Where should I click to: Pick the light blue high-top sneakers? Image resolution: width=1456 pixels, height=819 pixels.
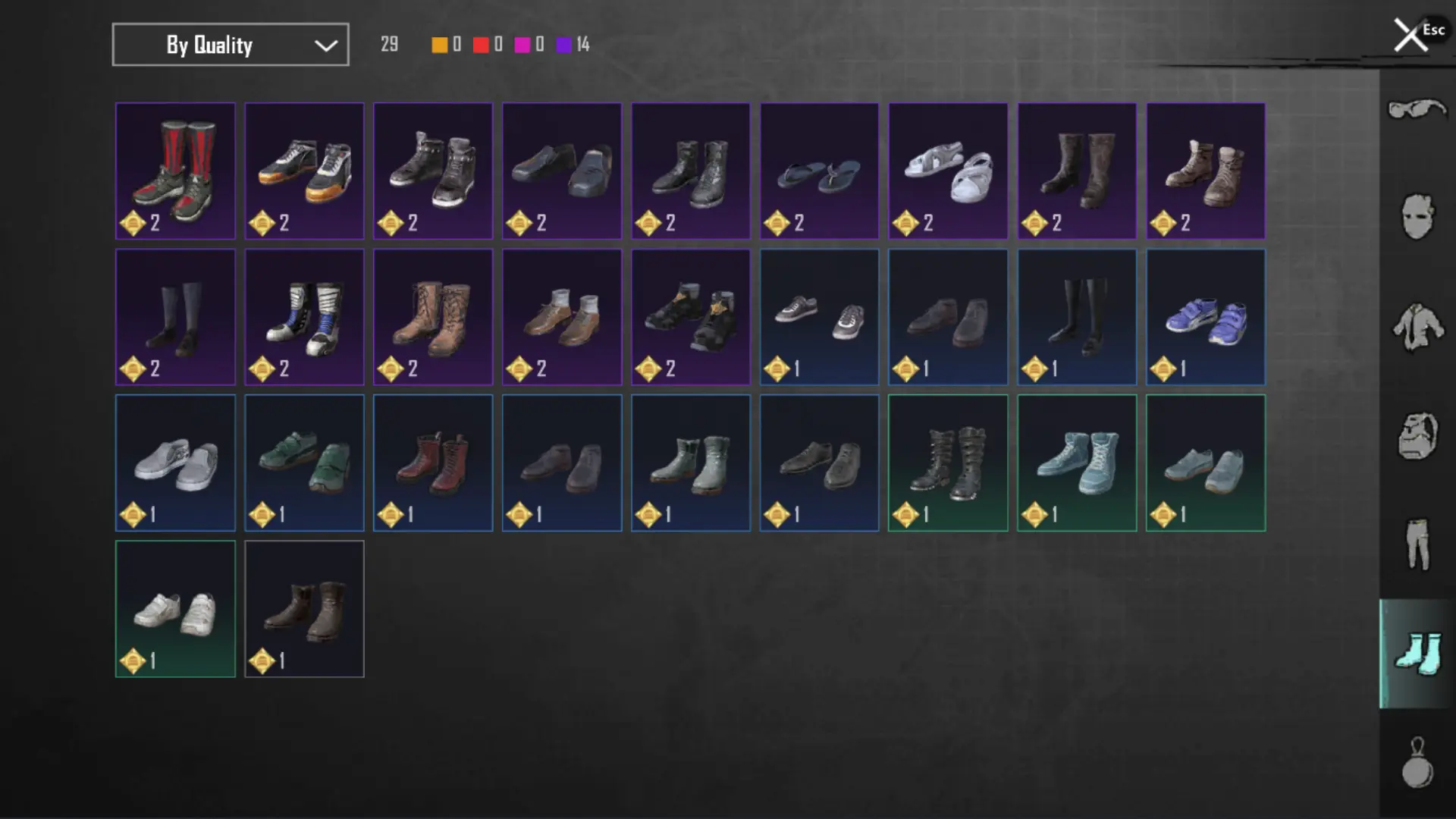[x=1077, y=463]
